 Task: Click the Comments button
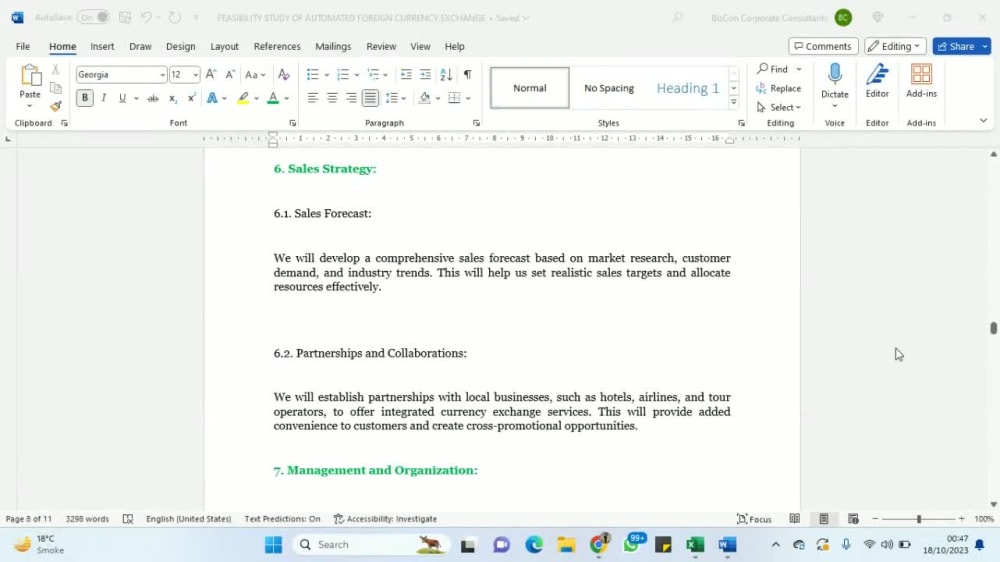pos(823,47)
